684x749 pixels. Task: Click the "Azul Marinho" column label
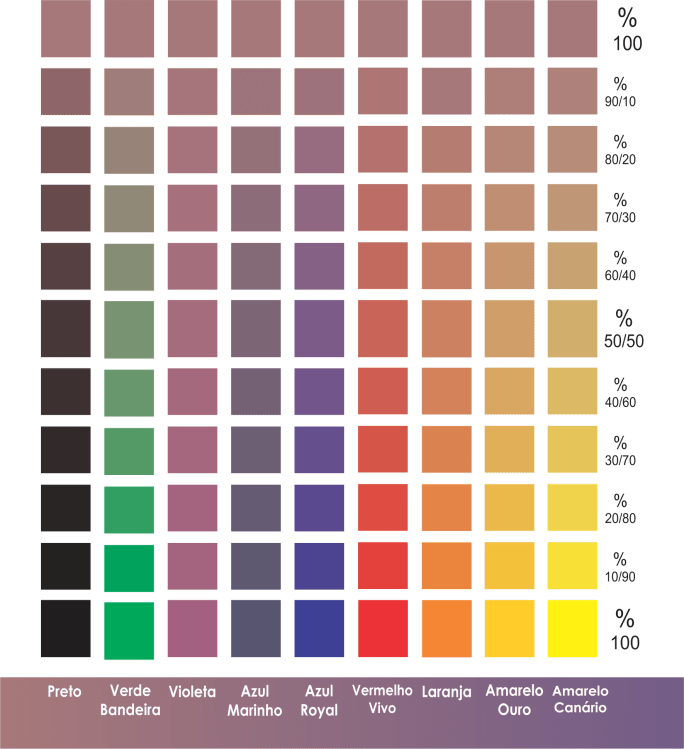point(255,700)
